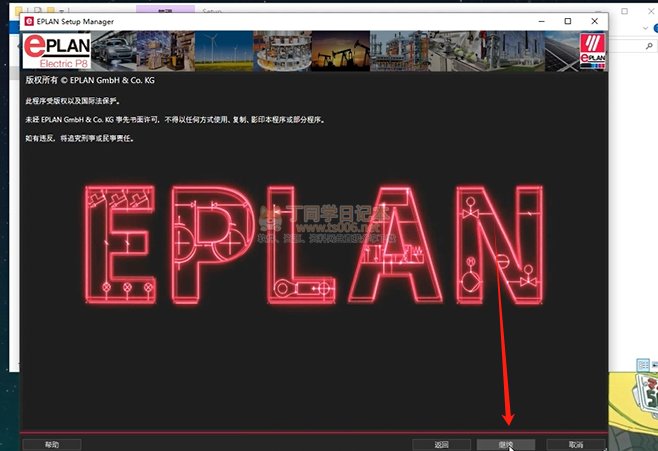Maximize the background Explorer window
The image size is (658, 451).
(x=624, y=11)
